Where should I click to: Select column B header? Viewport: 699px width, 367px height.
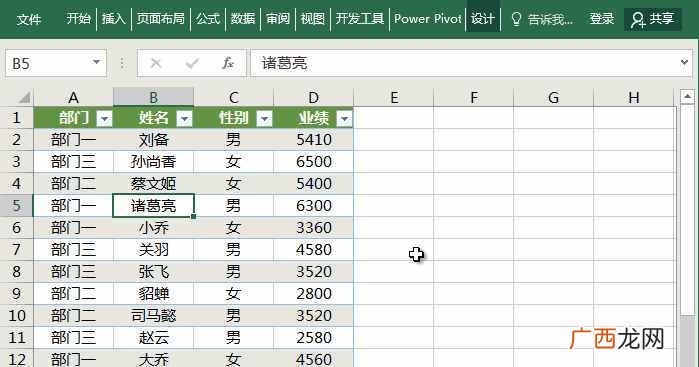pyautogui.click(x=153, y=97)
